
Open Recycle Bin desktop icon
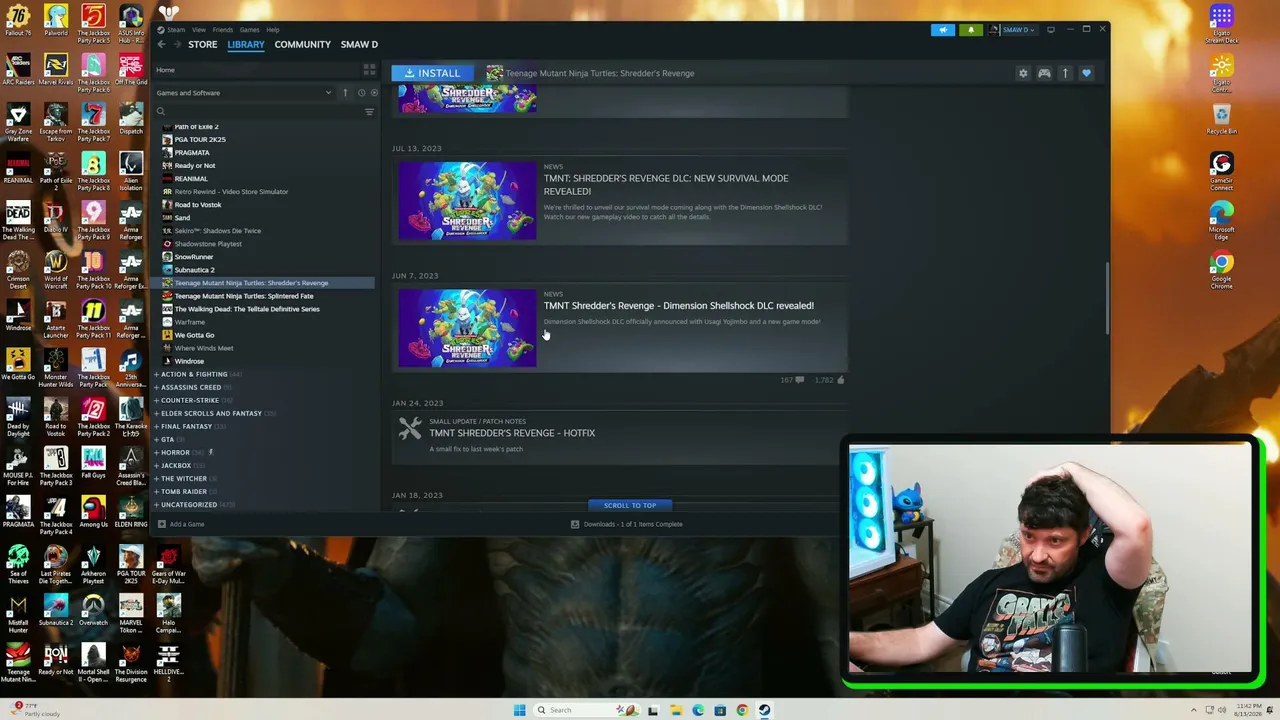(x=1221, y=119)
